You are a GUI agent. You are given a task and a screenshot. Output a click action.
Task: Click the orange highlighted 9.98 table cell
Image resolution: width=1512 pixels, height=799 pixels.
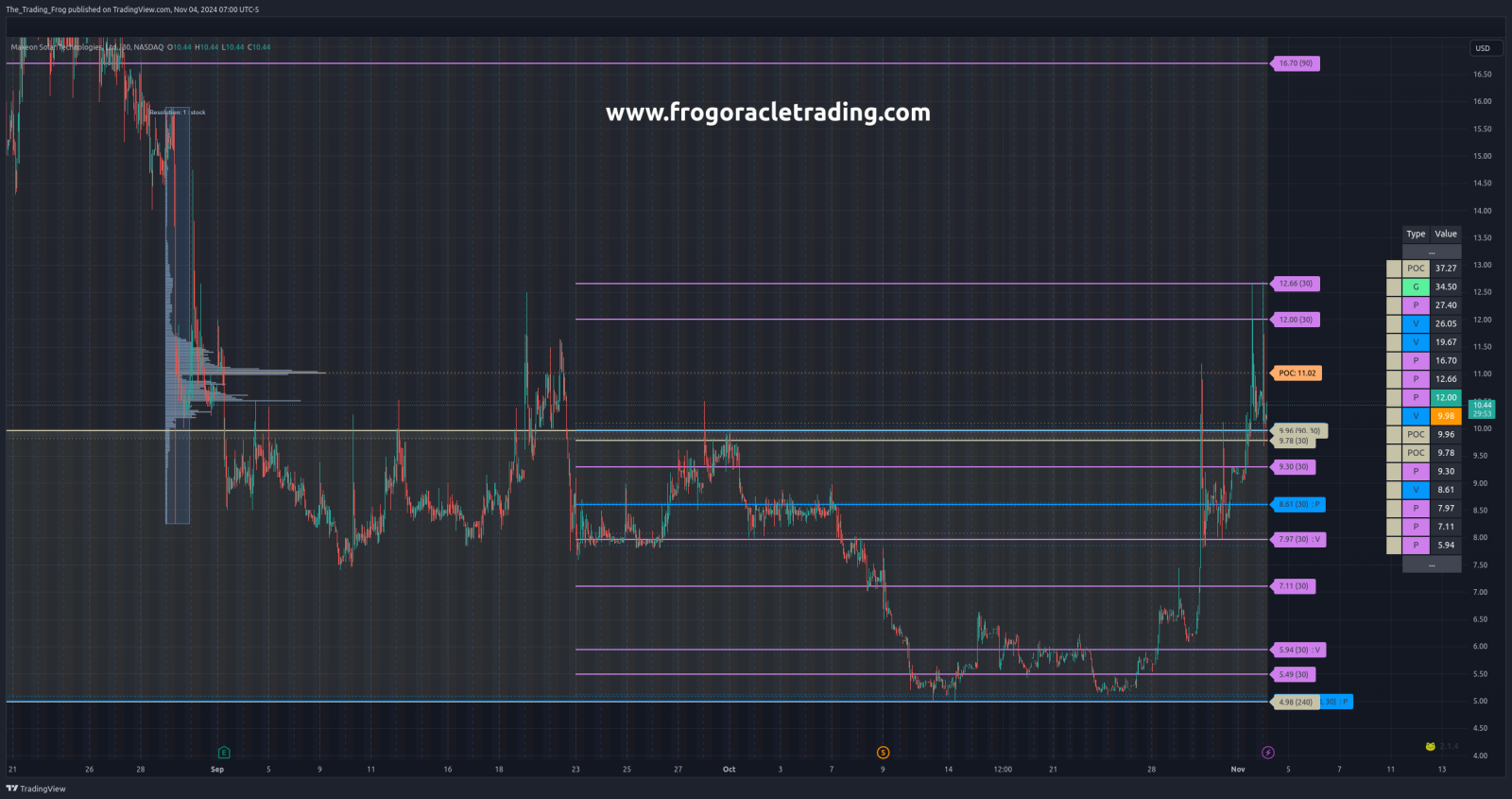click(1446, 416)
